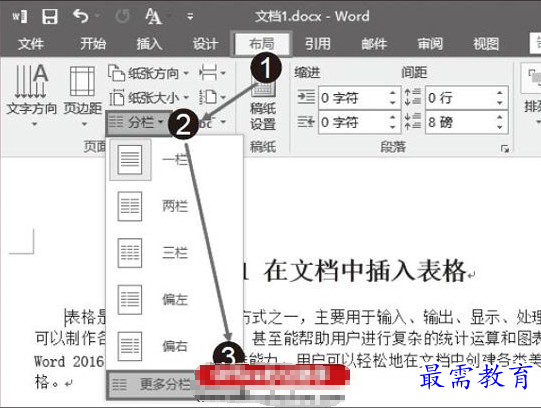The height and width of the screenshot is (408, 541).
Task: Click the left indent icon
Action: point(306,97)
